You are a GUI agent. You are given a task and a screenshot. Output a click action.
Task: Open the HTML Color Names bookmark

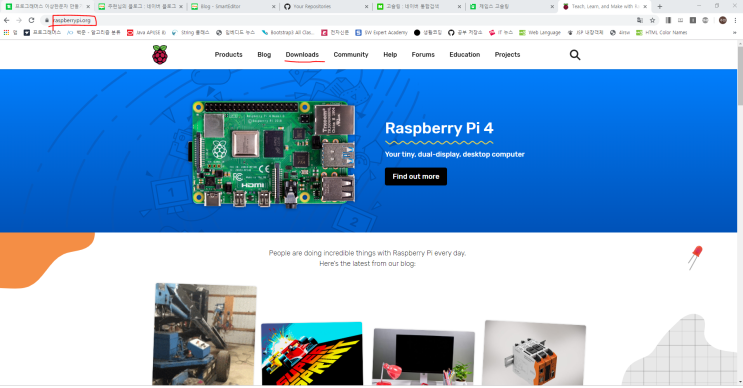(661, 33)
